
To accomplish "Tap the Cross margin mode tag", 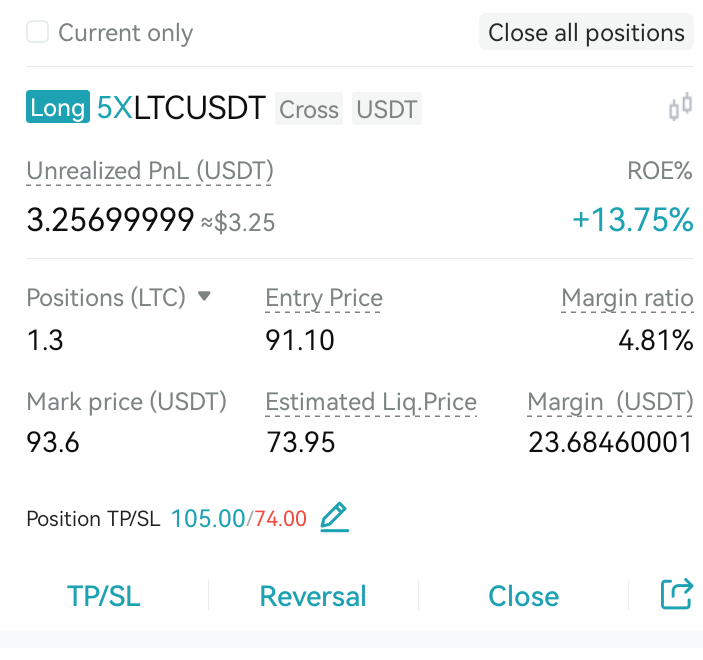I will click(309, 109).
